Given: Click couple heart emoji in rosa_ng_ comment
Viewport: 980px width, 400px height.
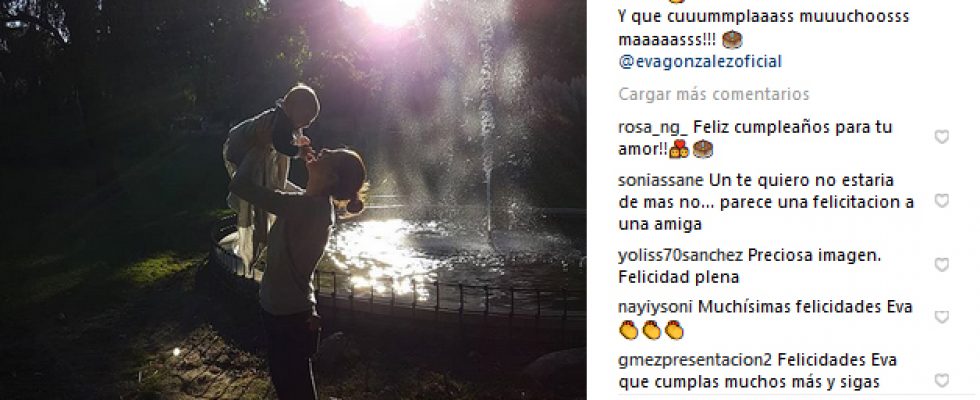Looking at the screenshot, I should pyautogui.click(x=679, y=149).
